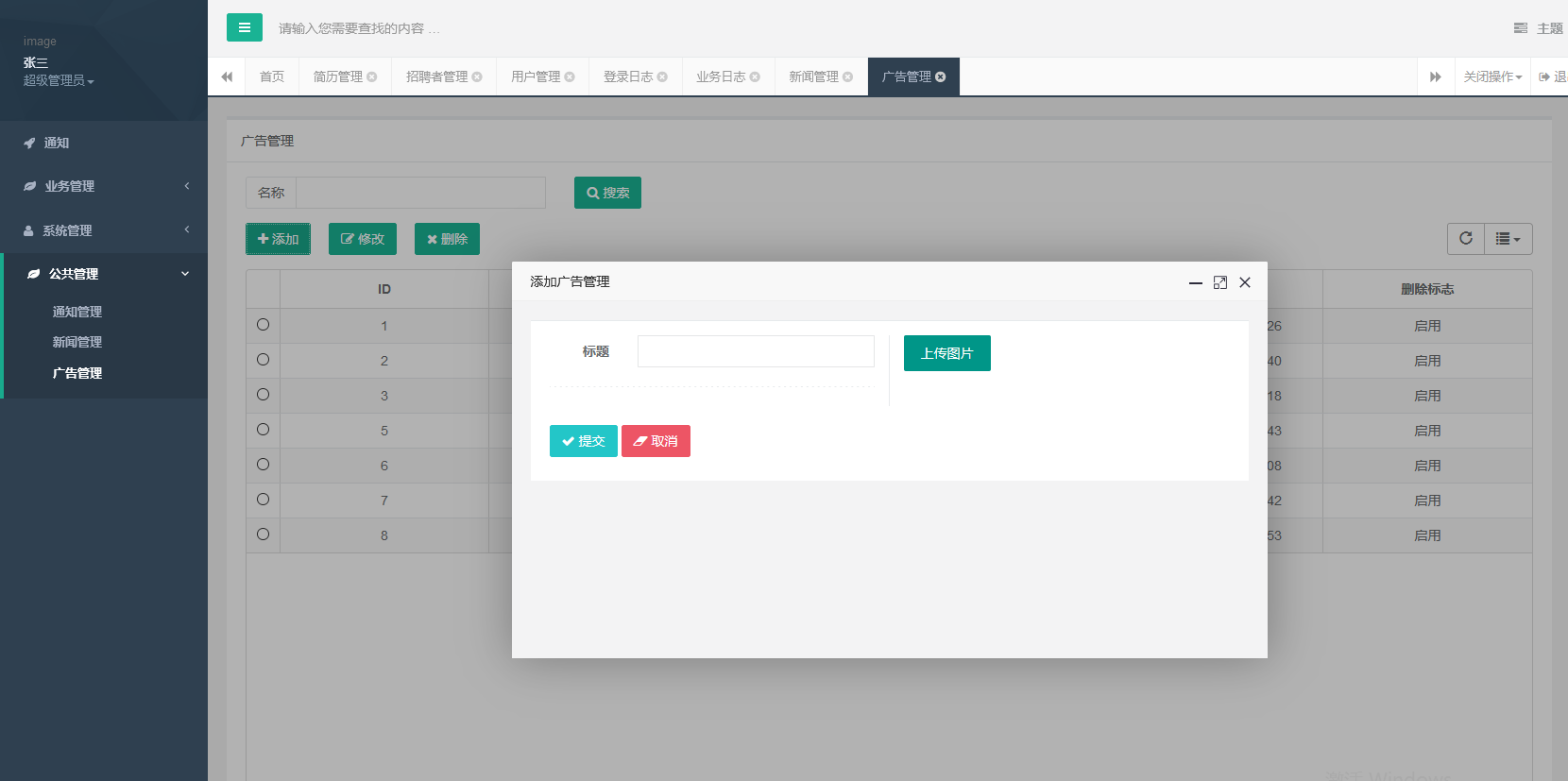Open the 关闭操作 dropdown

(x=1491, y=76)
